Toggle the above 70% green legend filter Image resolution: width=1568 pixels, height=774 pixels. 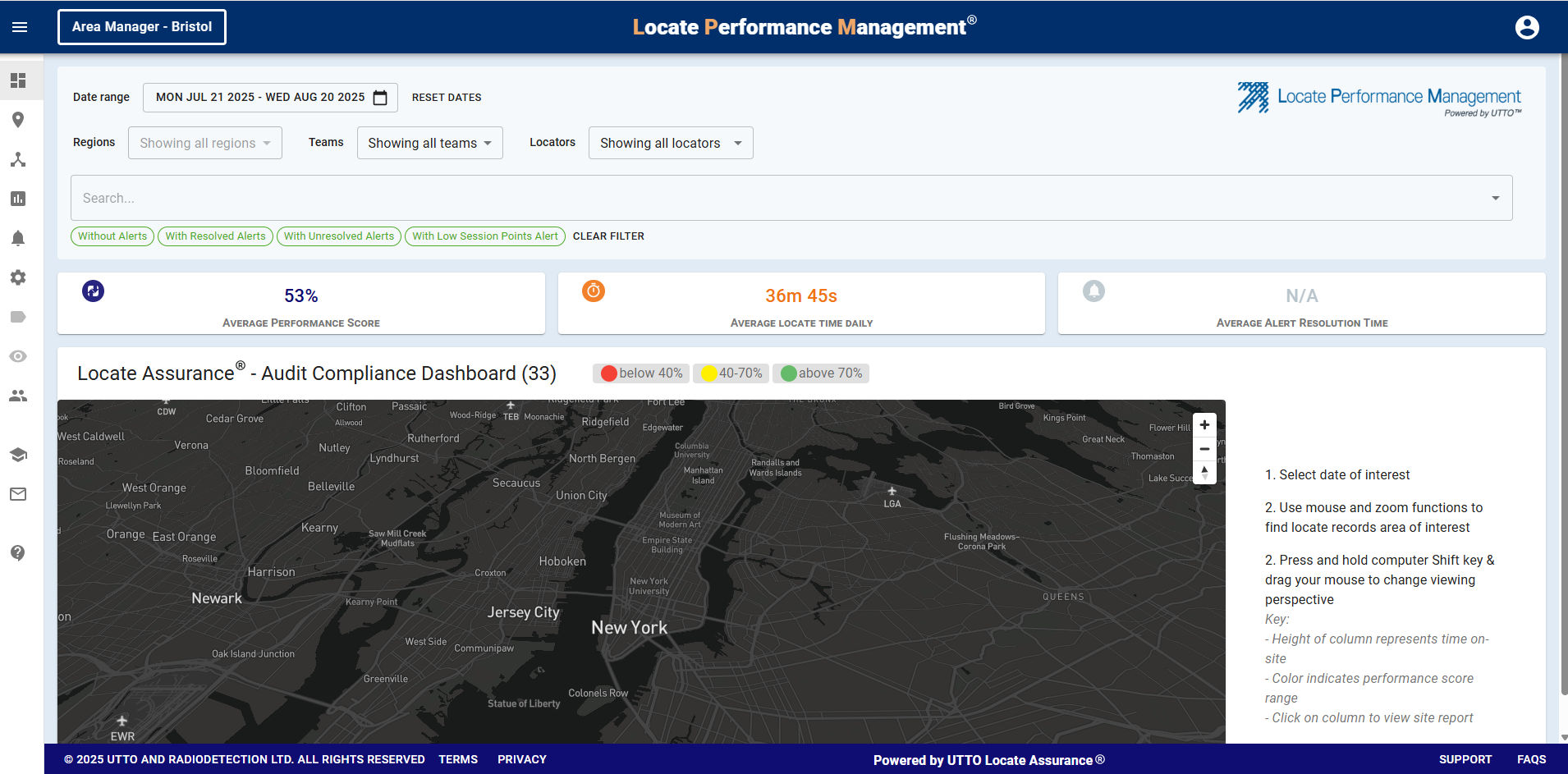[821, 373]
